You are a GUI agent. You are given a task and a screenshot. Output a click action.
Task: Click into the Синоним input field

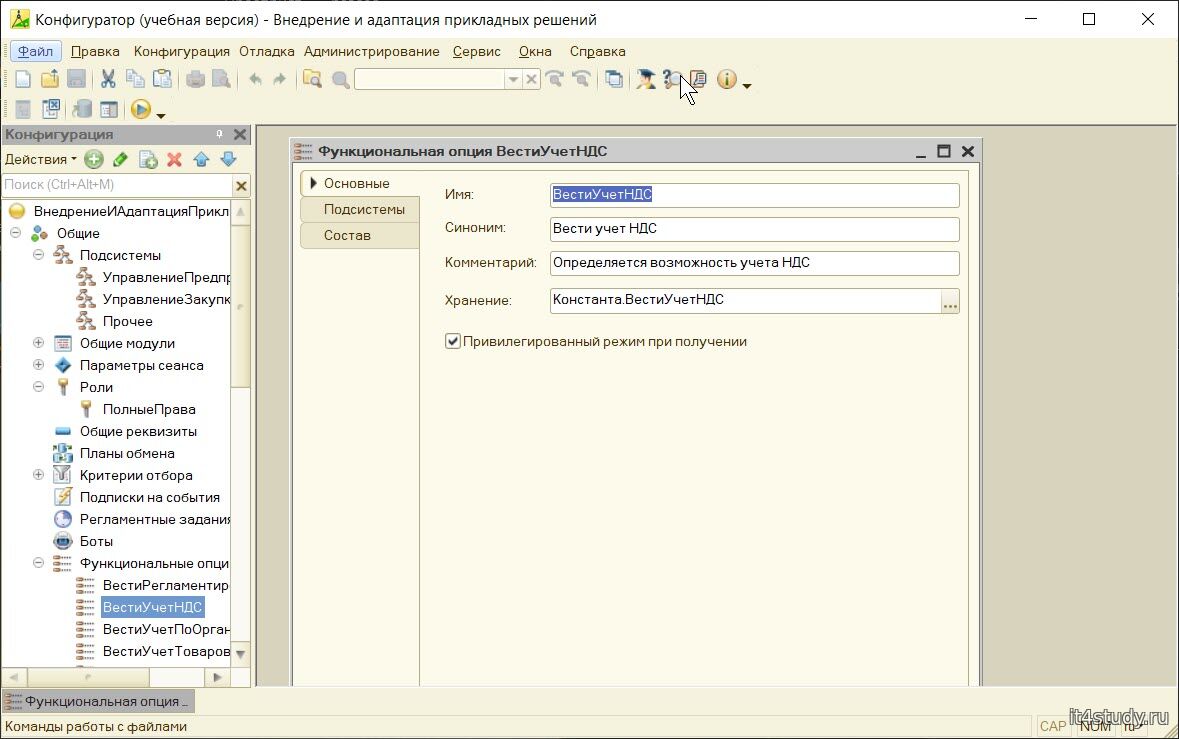754,230
